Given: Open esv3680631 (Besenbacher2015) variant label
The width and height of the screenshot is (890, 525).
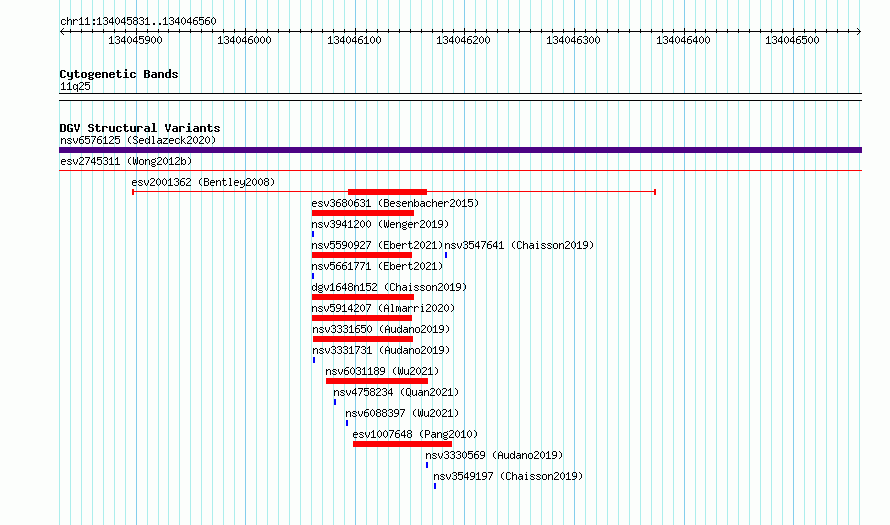Looking at the screenshot, I should (x=395, y=203).
